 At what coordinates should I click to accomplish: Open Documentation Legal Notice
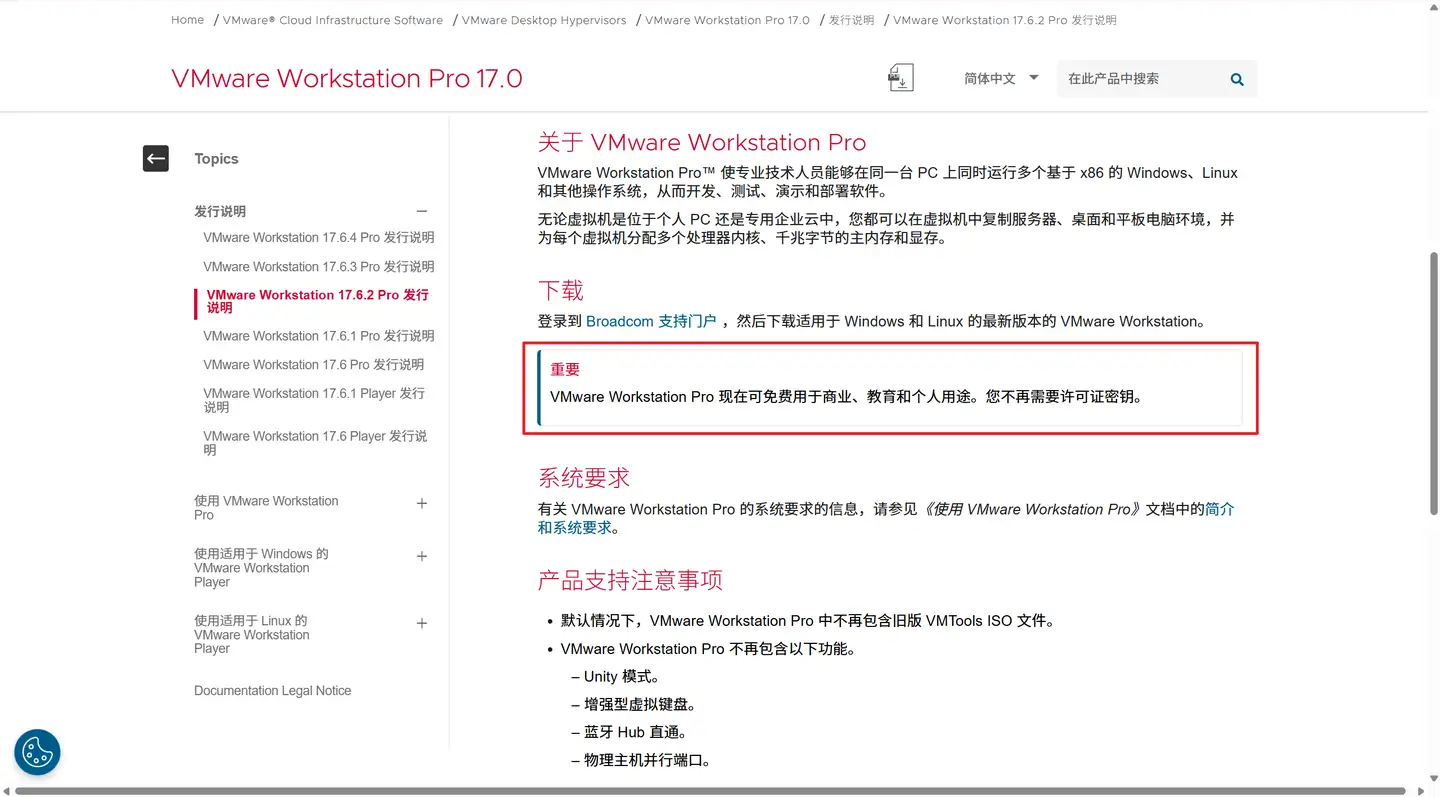pyautogui.click(x=273, y=691)
